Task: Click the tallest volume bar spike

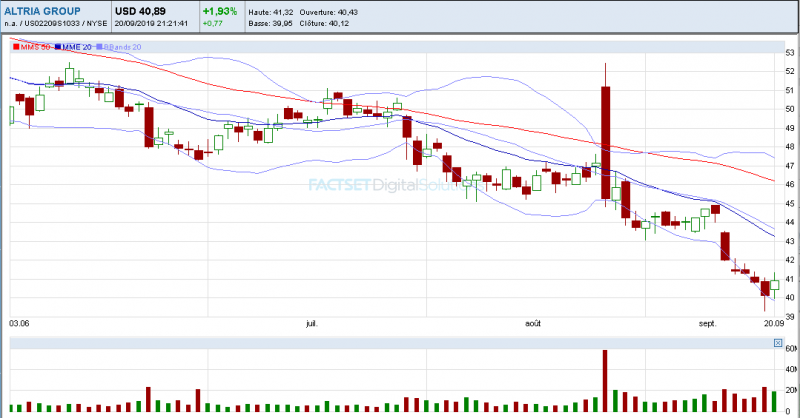Action: point(606,380)
